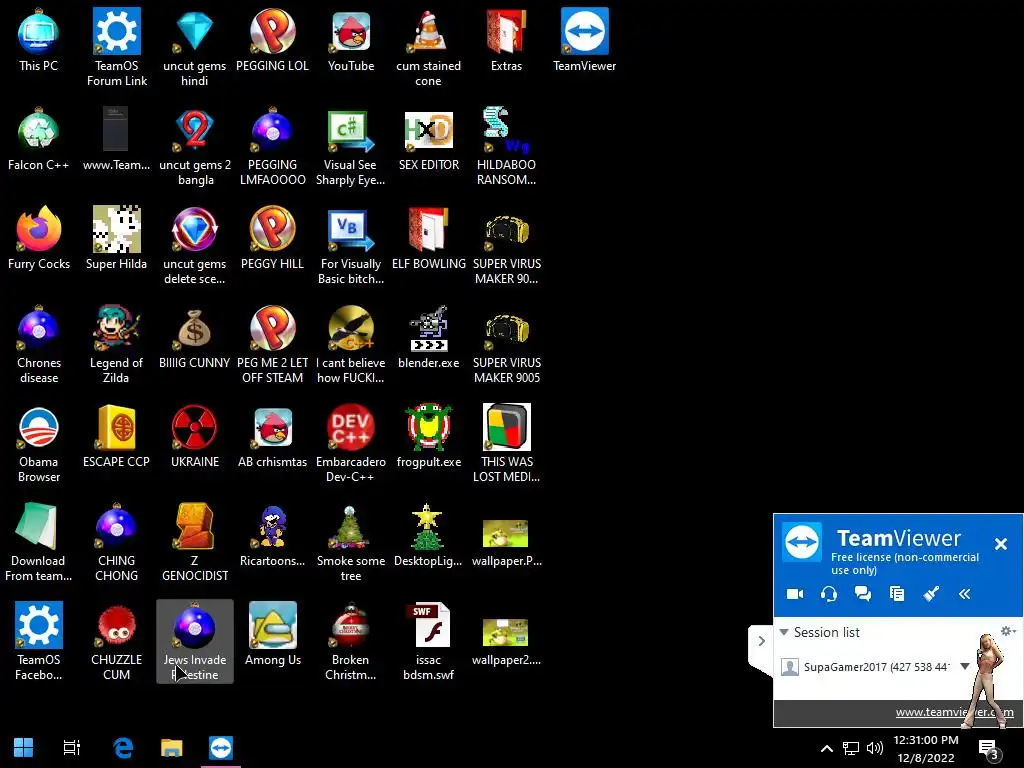Open the www.teamviewer.com link
The width and height of the screenshot is (1024, 768).
coord(954,712)
